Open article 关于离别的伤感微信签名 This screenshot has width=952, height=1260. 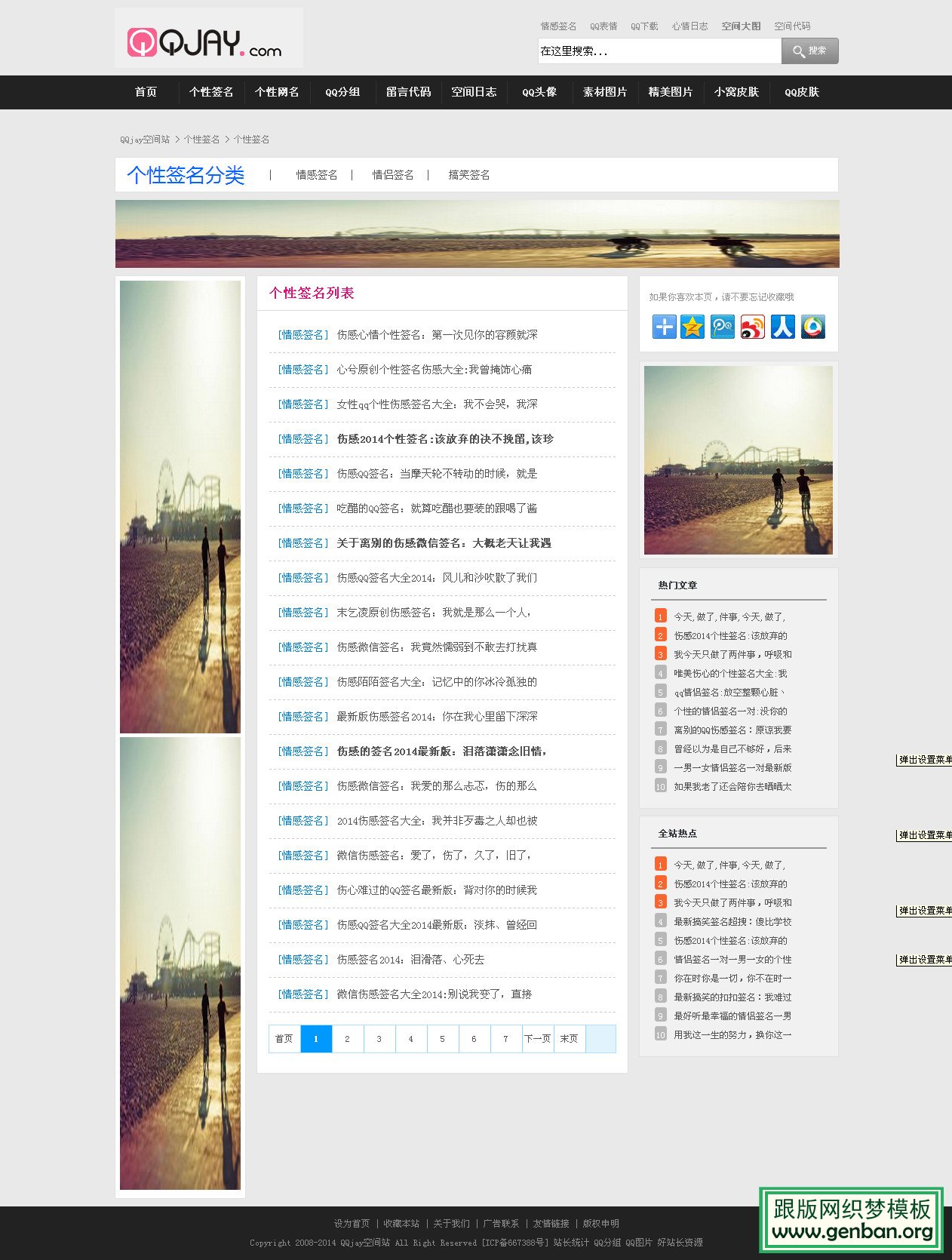(x=444, y=543)
